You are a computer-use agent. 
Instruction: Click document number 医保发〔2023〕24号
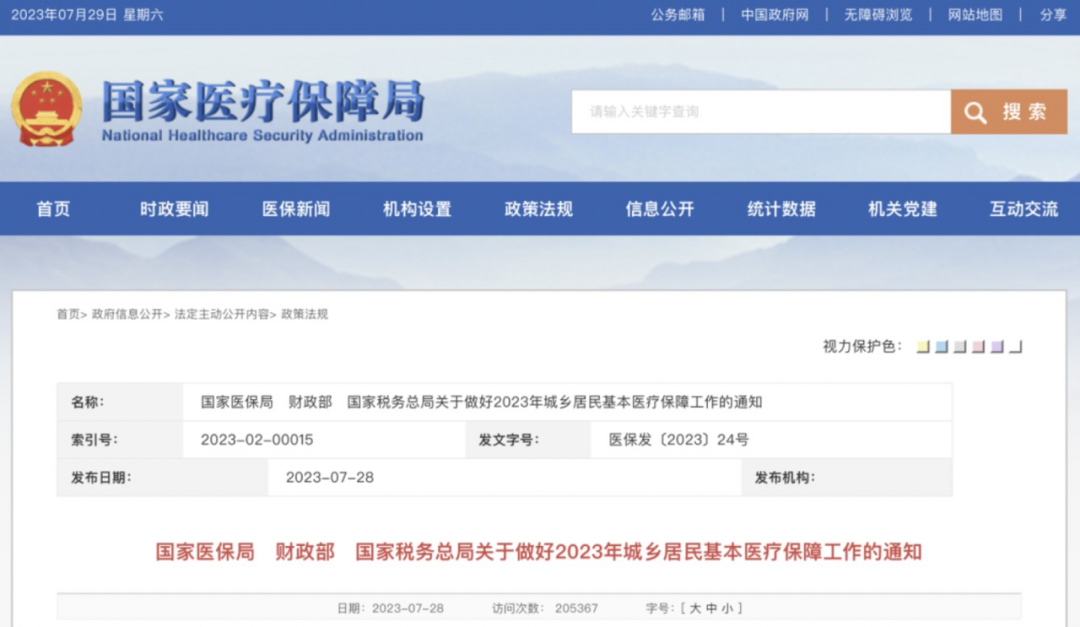(x=679, y=440)
